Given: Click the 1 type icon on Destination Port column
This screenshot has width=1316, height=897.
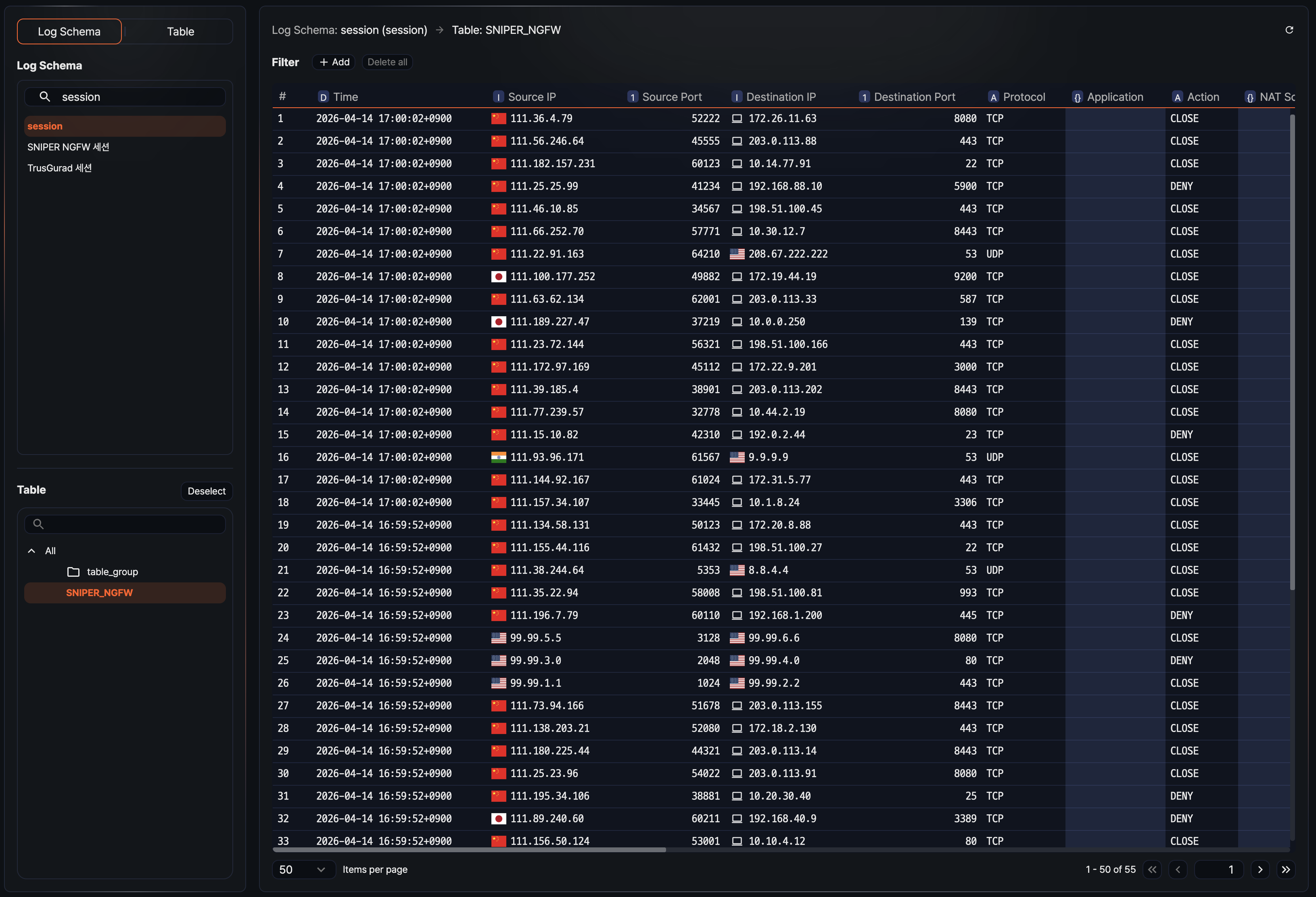Looking at the screenshot, I should pyautogui.click(x=864, y=97).
